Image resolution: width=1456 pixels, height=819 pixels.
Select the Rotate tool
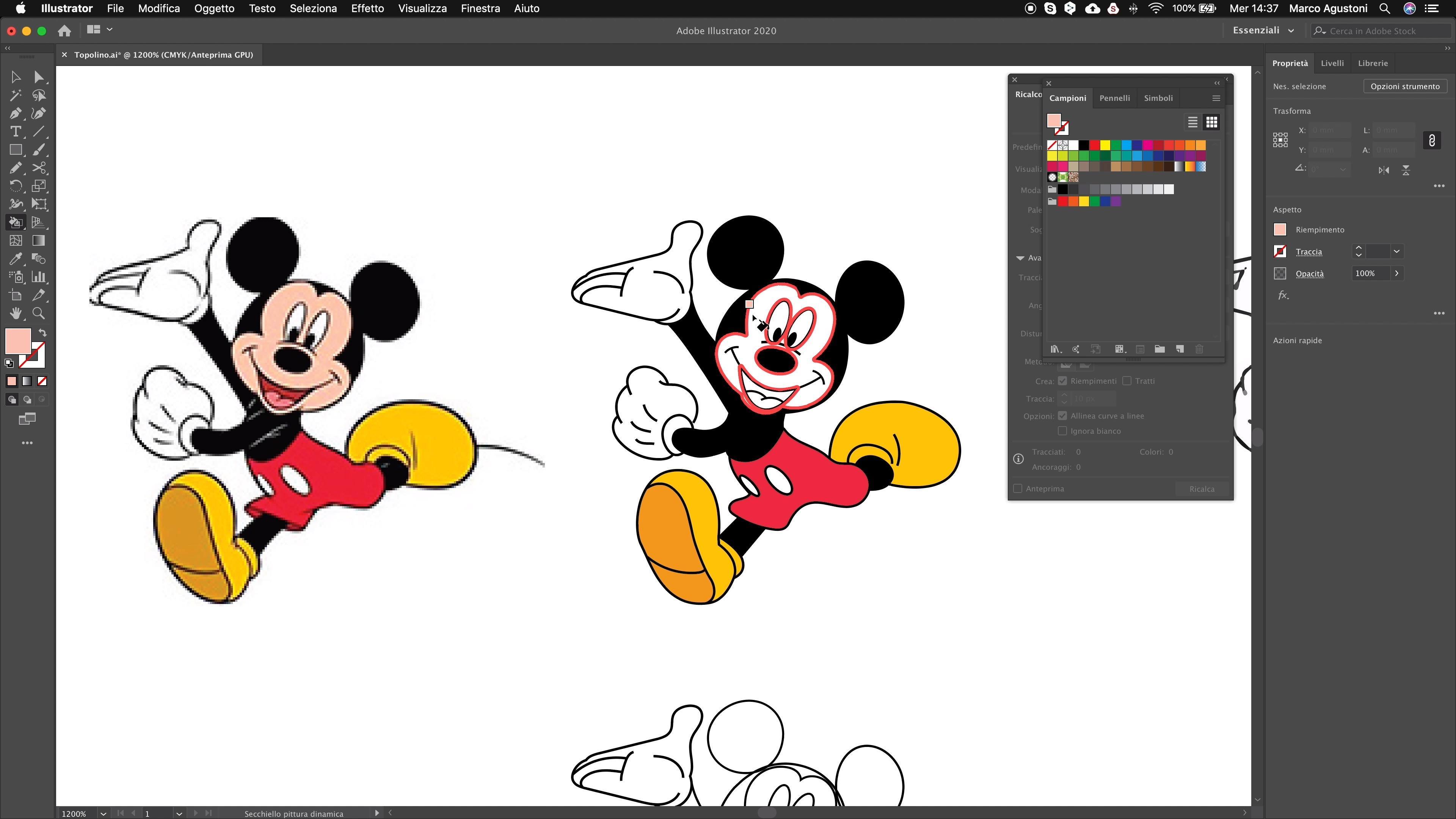[16, 186]
